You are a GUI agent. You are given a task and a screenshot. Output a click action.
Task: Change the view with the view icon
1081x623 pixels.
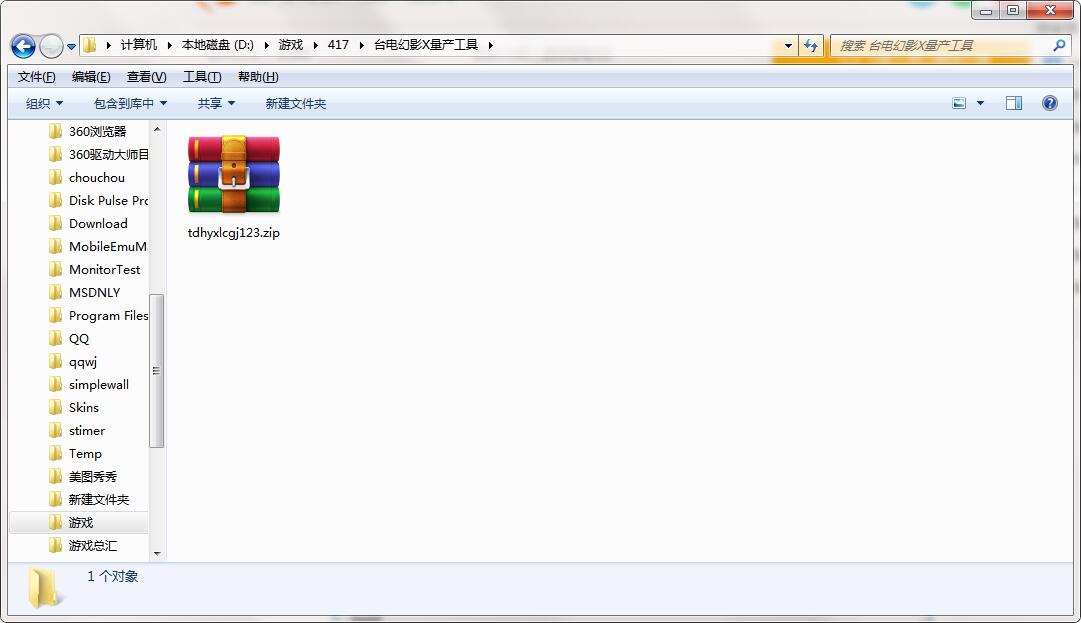(959, 103)
